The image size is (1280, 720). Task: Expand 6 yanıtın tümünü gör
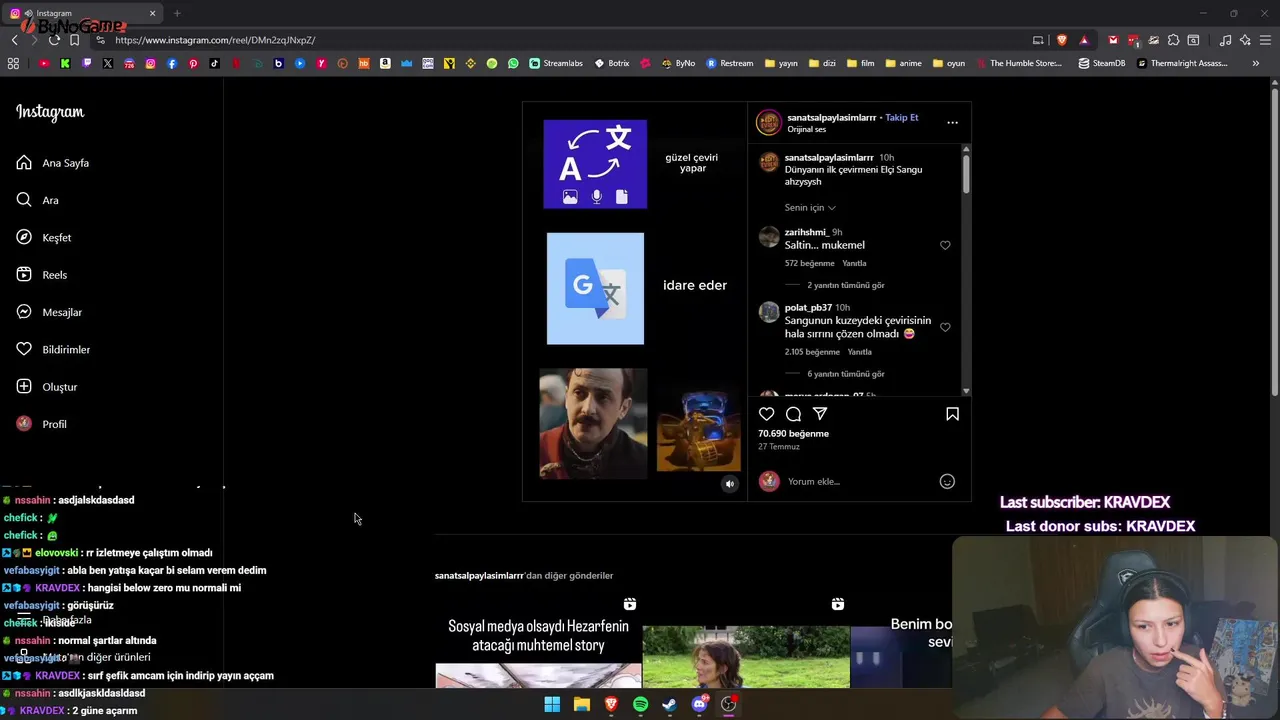coord(846,374)
